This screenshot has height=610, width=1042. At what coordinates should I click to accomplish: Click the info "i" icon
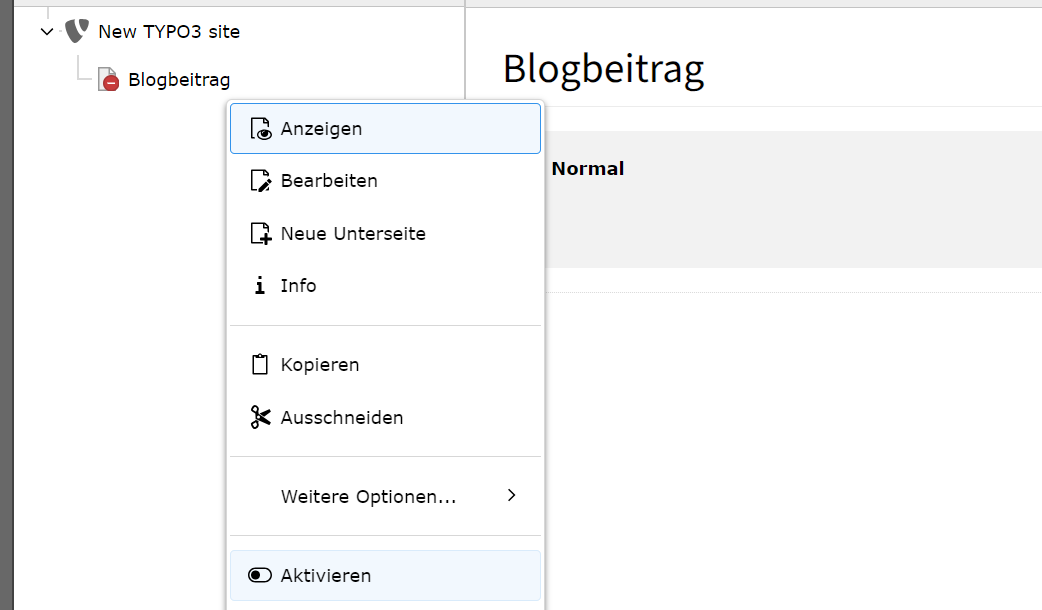coord(260,286)
